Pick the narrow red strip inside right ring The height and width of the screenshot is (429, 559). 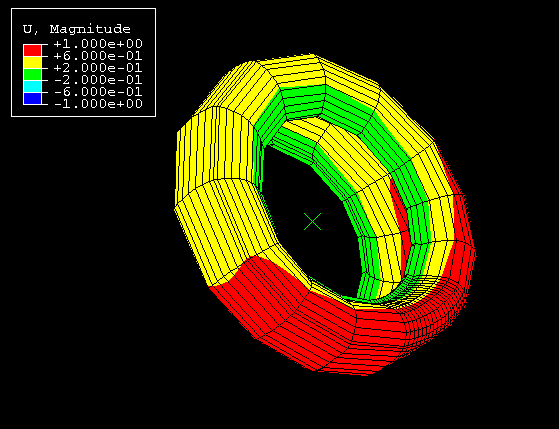(x=401, y=218)
